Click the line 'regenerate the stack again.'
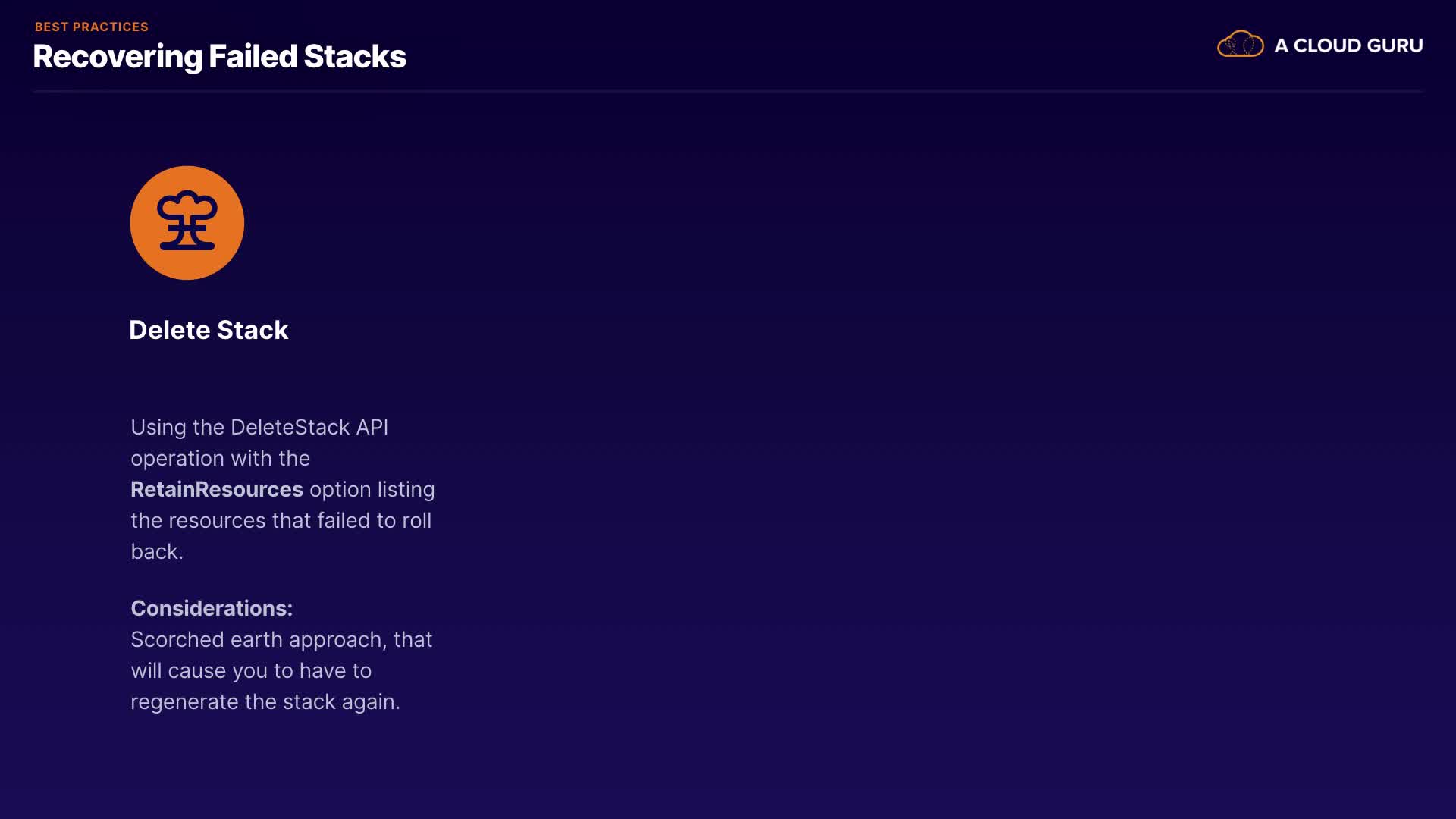 [265, 701]
